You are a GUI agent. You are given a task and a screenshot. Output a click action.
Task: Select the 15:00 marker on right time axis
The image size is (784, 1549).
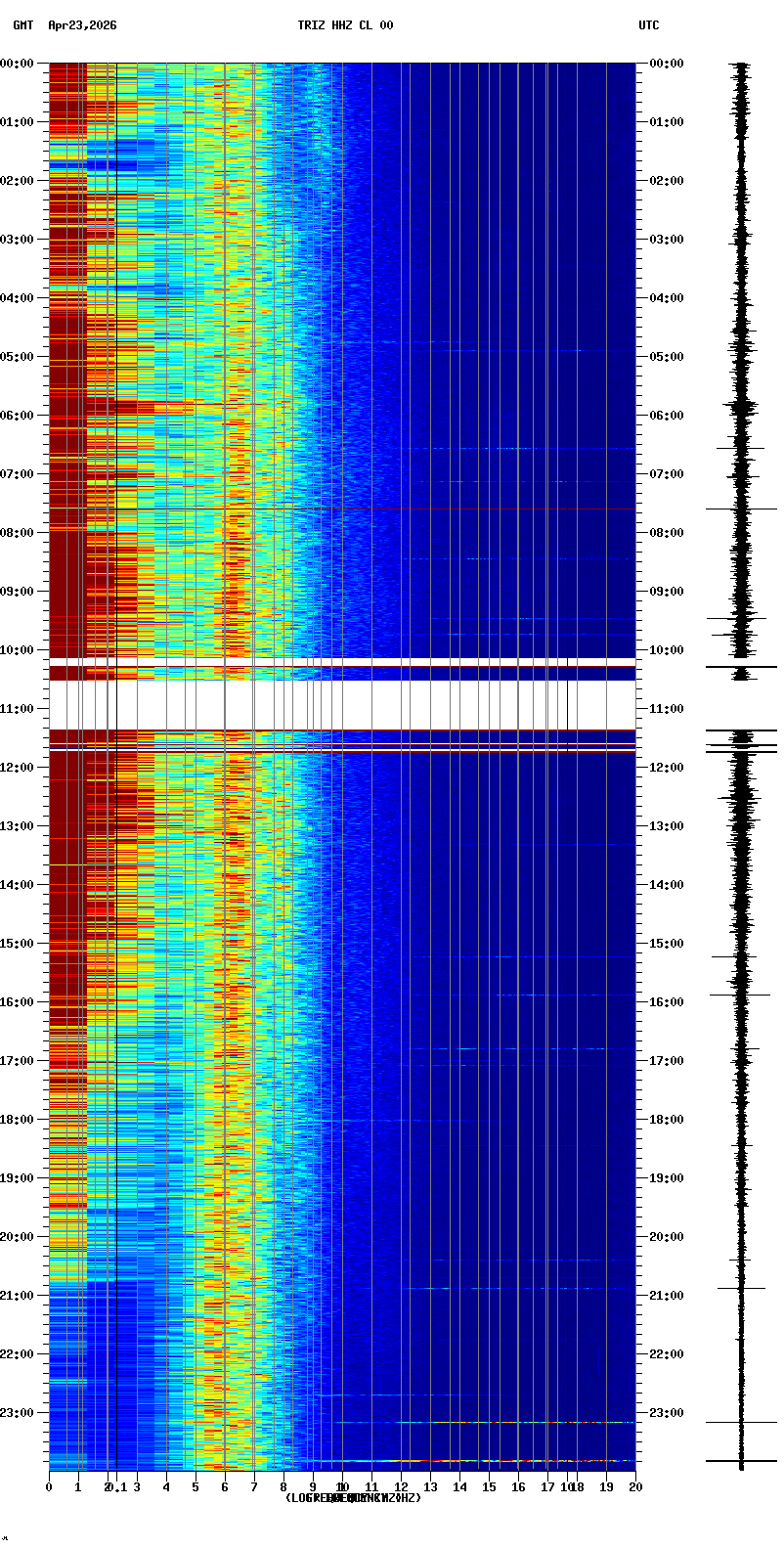coord(667,944)
